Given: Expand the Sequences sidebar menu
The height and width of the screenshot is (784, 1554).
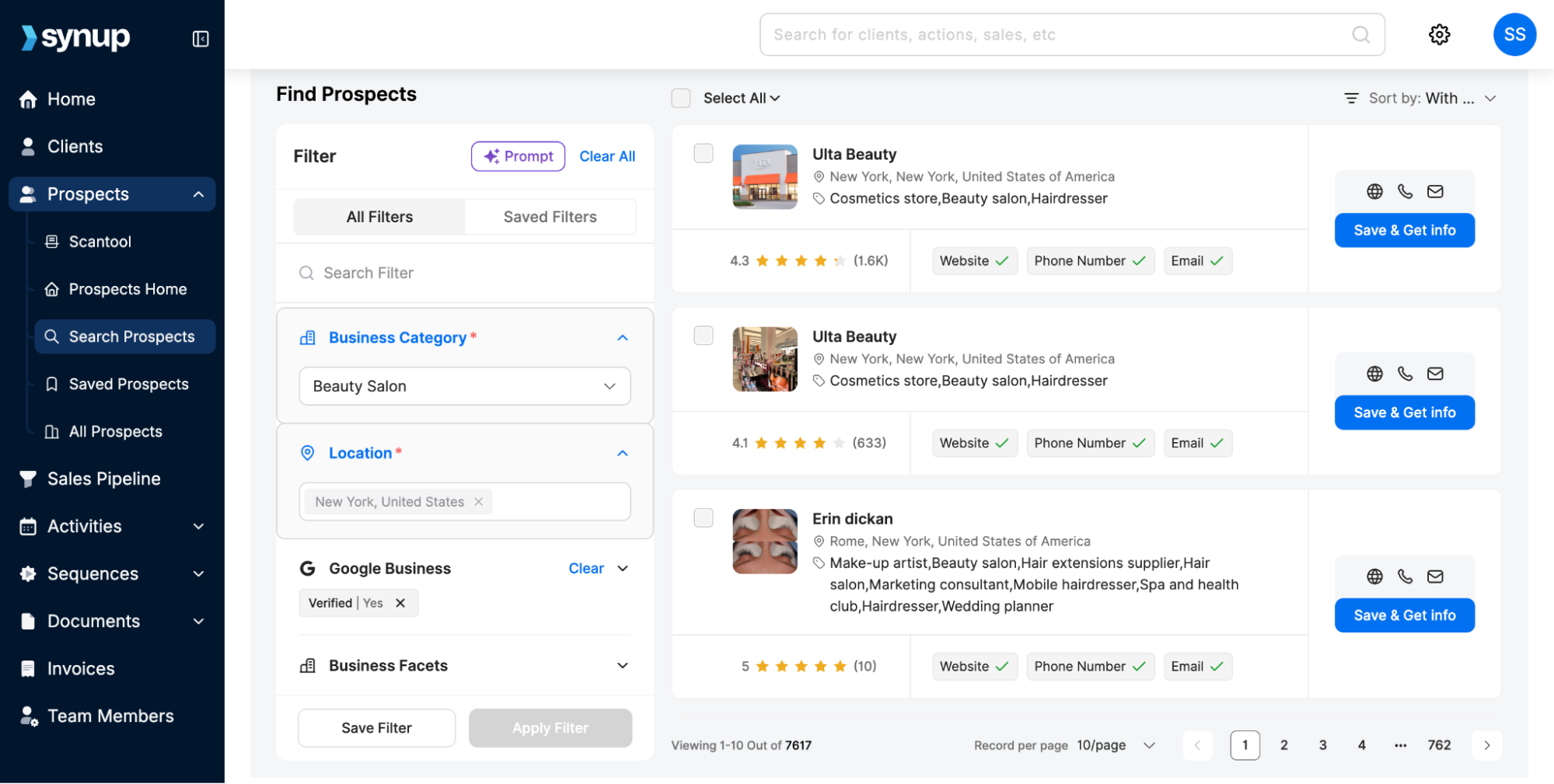Looking at the screenshot, I should [198, 574].
